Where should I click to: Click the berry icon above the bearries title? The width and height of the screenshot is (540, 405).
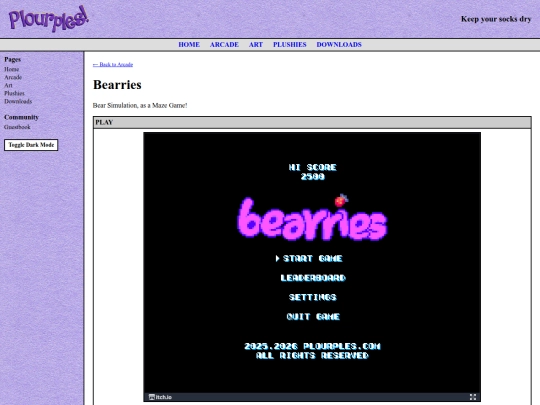pyautogui.click(x=341, y=200)
